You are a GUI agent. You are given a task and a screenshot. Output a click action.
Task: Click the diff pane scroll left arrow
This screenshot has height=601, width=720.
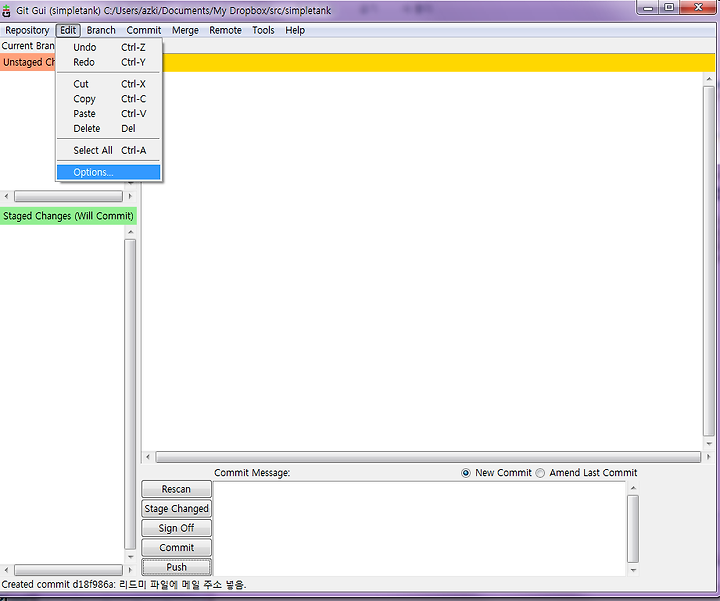coord(148,457)
